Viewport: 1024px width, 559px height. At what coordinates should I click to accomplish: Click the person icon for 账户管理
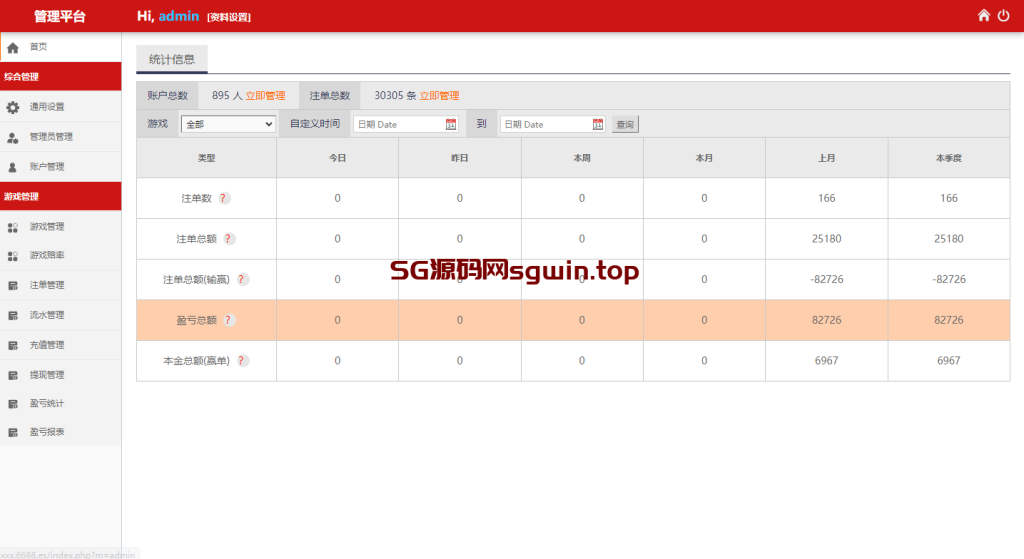tap(13, 167)
